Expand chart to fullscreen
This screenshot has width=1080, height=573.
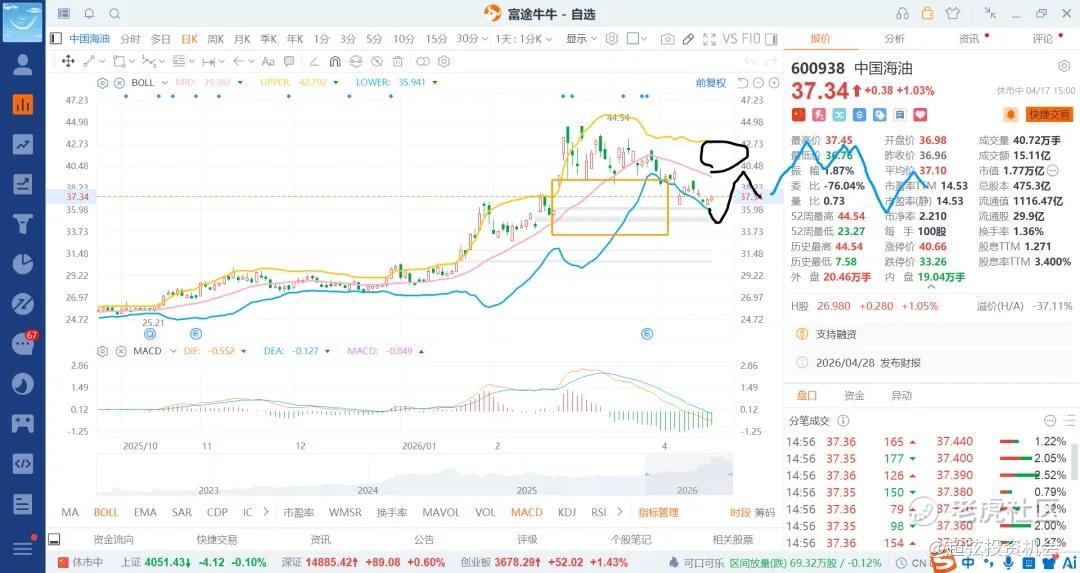709,39
